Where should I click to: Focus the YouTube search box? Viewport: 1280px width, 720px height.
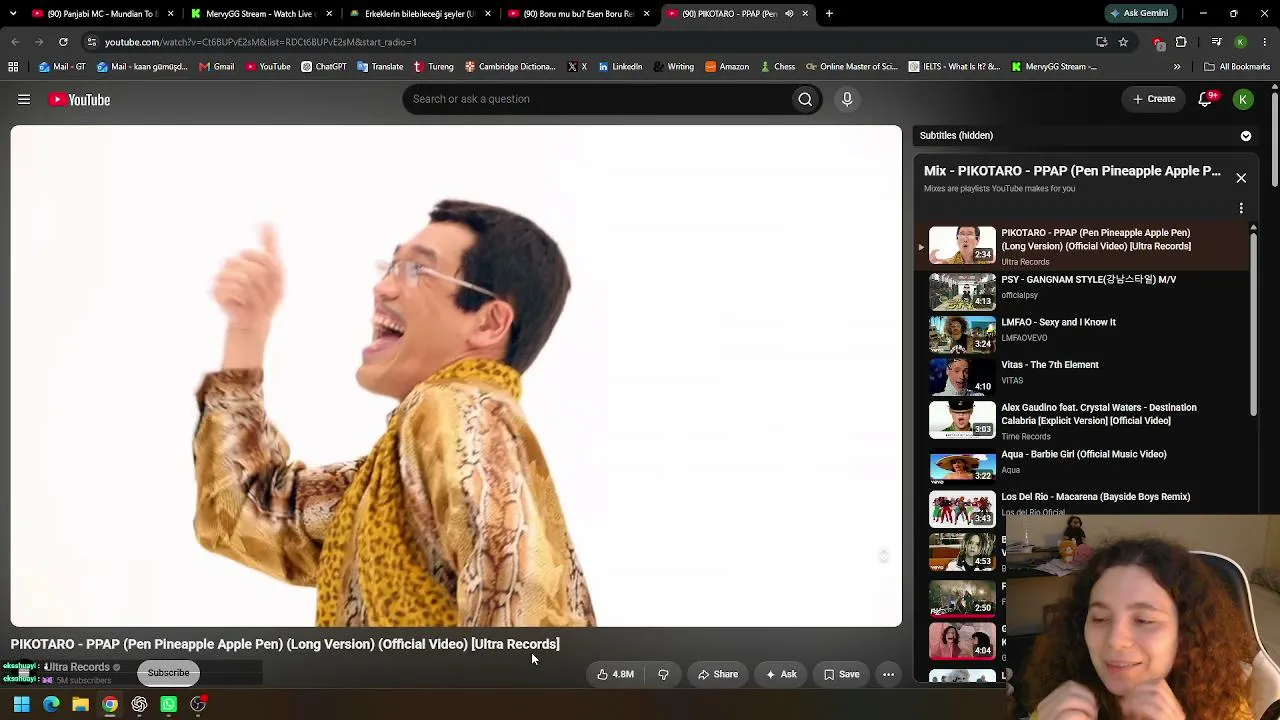(x=596, y=99)
